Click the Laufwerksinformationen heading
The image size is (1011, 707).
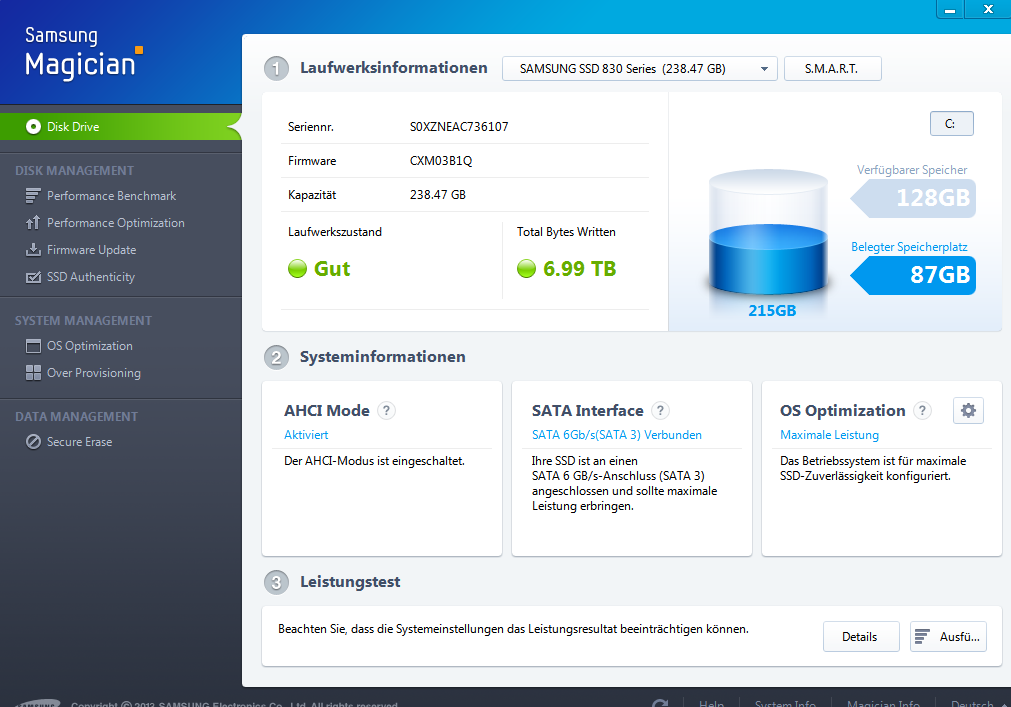[x=393, y=68]
